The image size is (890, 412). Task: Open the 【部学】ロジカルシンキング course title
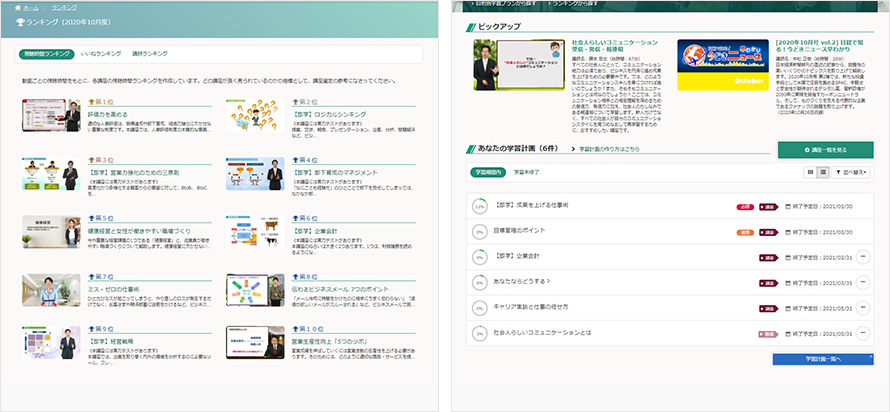pos(330,114)
